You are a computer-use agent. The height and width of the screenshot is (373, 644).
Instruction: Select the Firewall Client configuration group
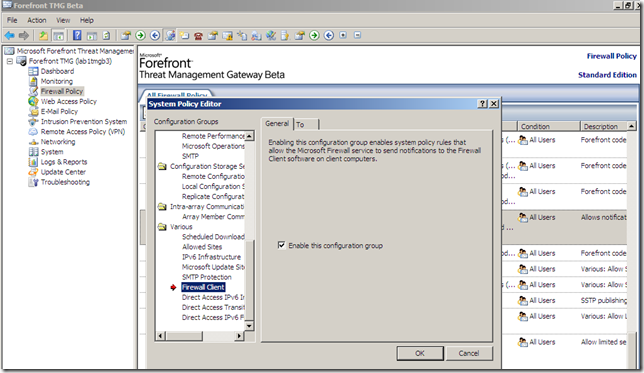203,287
